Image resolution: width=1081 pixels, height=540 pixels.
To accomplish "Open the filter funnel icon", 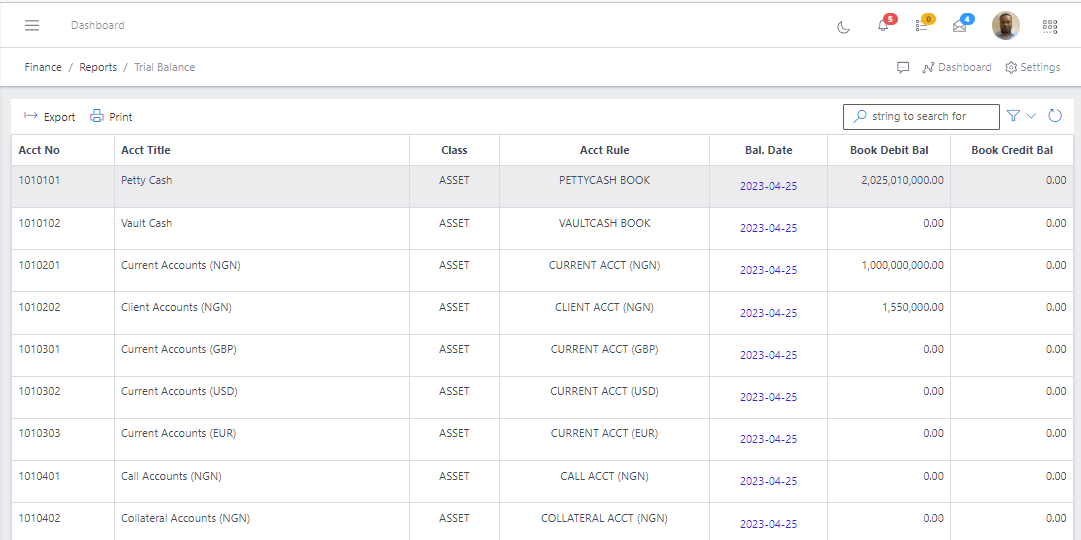I will click(1013, 116).
